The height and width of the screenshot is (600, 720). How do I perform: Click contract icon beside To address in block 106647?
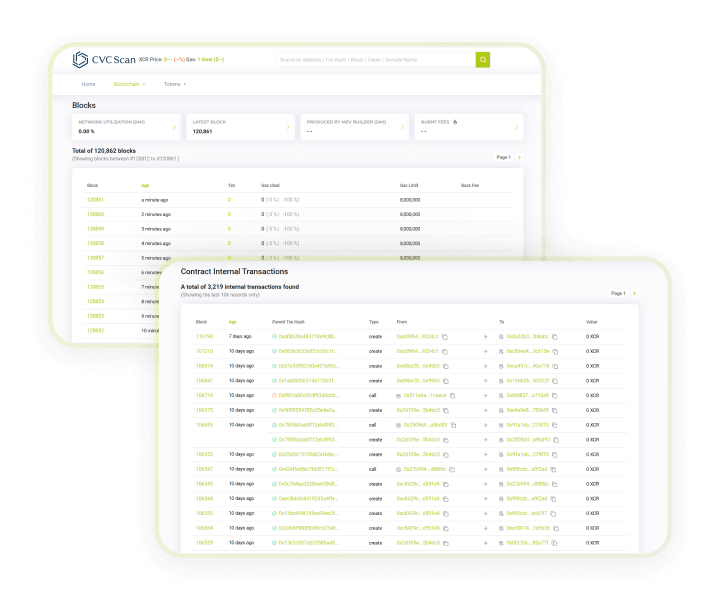(x=501, y=381)
